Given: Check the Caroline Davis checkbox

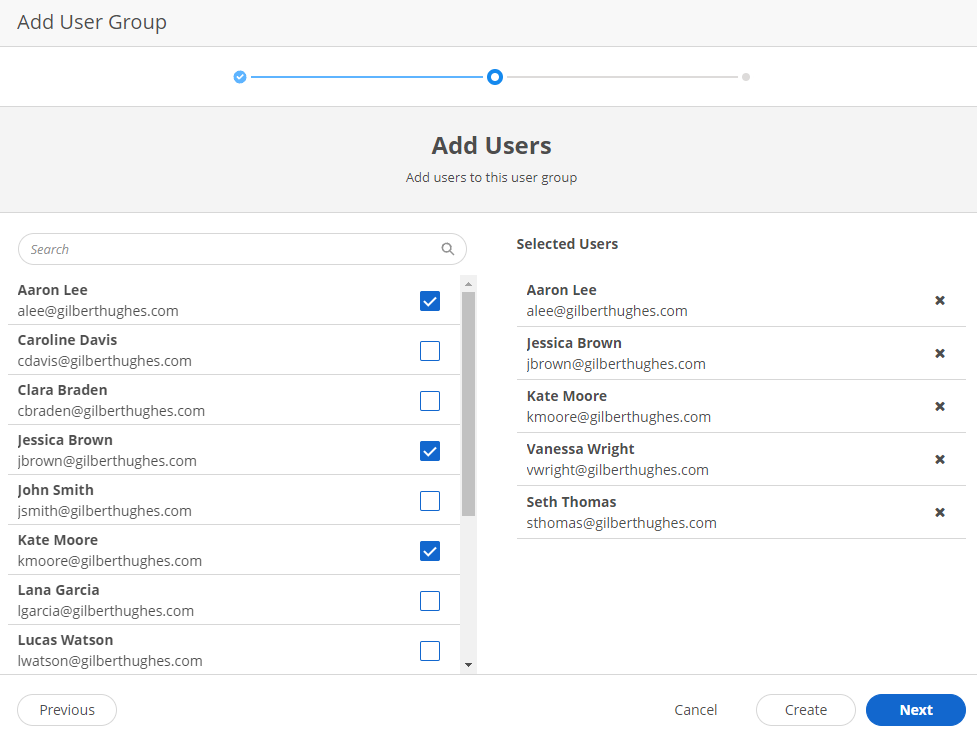Looking at the screenshot, I should (x=430, y=351).
